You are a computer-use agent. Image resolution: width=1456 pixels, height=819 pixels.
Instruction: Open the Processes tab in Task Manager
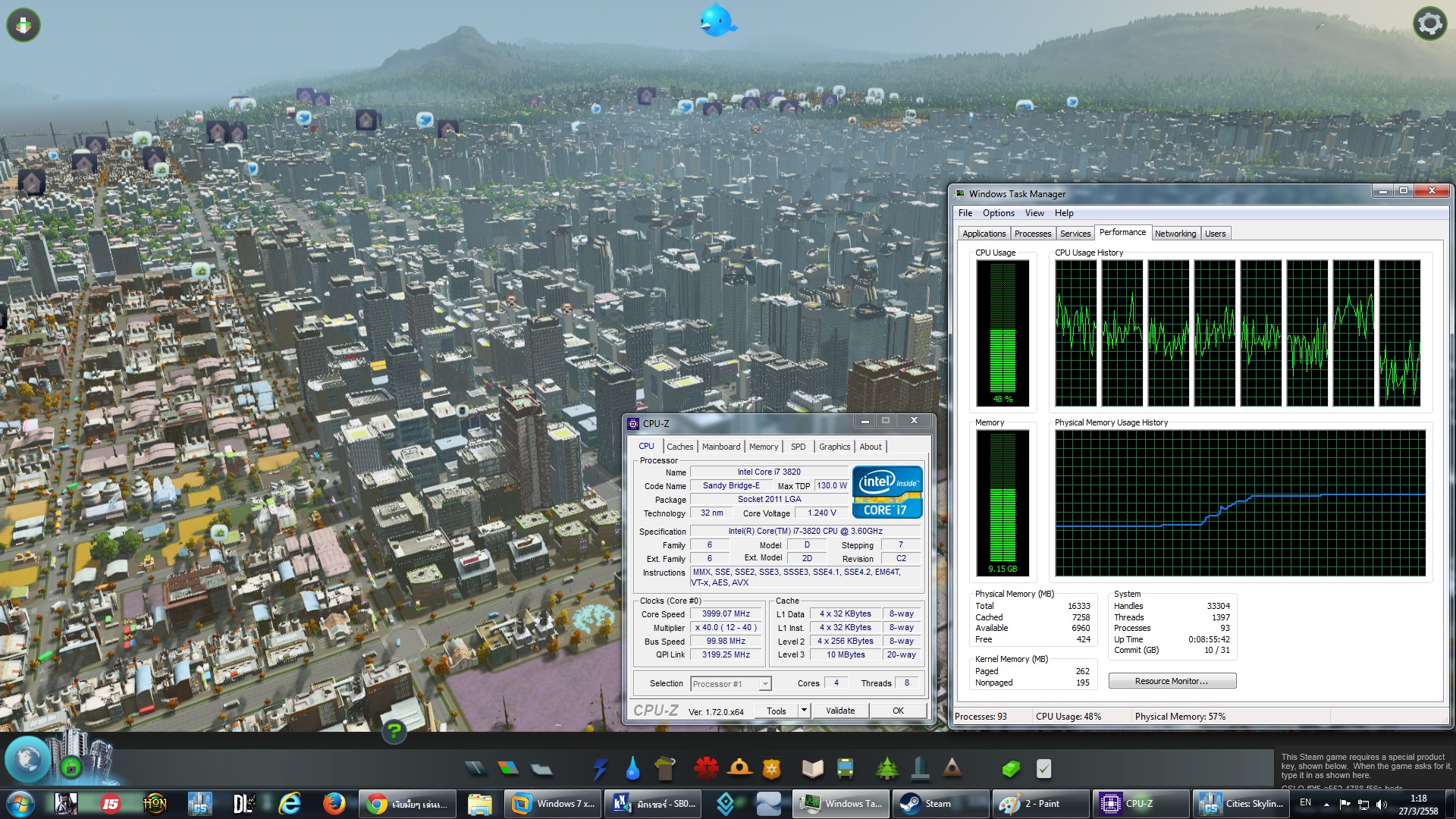point(1032,234)
